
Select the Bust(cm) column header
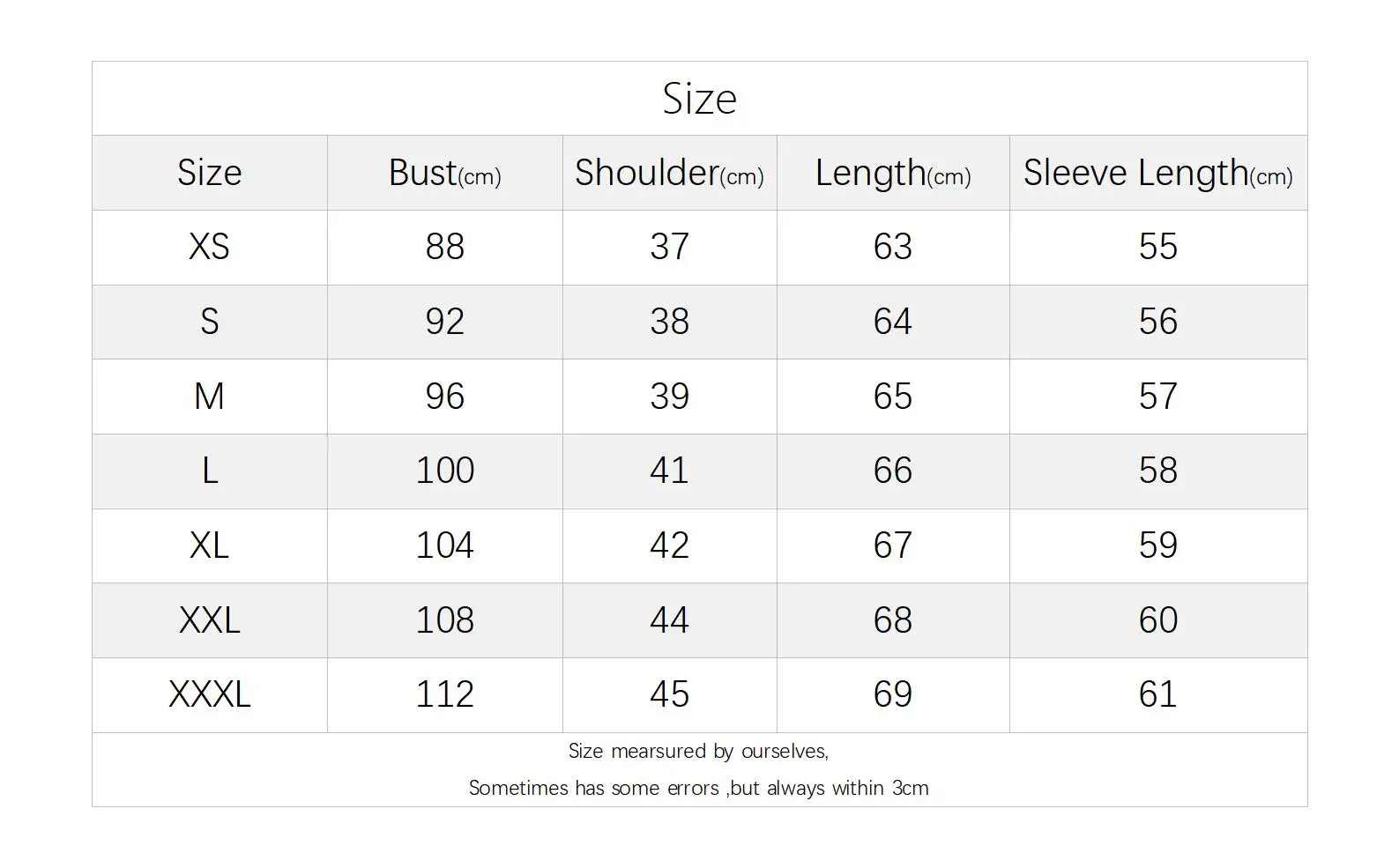[x=444, y=173]
